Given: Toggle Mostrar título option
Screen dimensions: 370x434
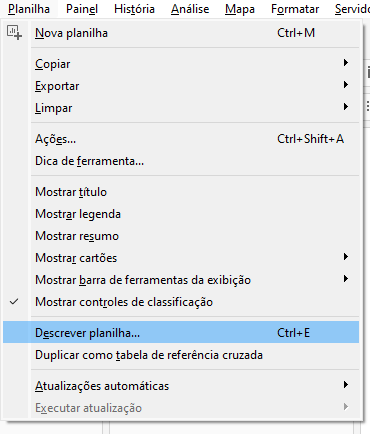Looking at the screenshot, I should click(x=181, y=192).
